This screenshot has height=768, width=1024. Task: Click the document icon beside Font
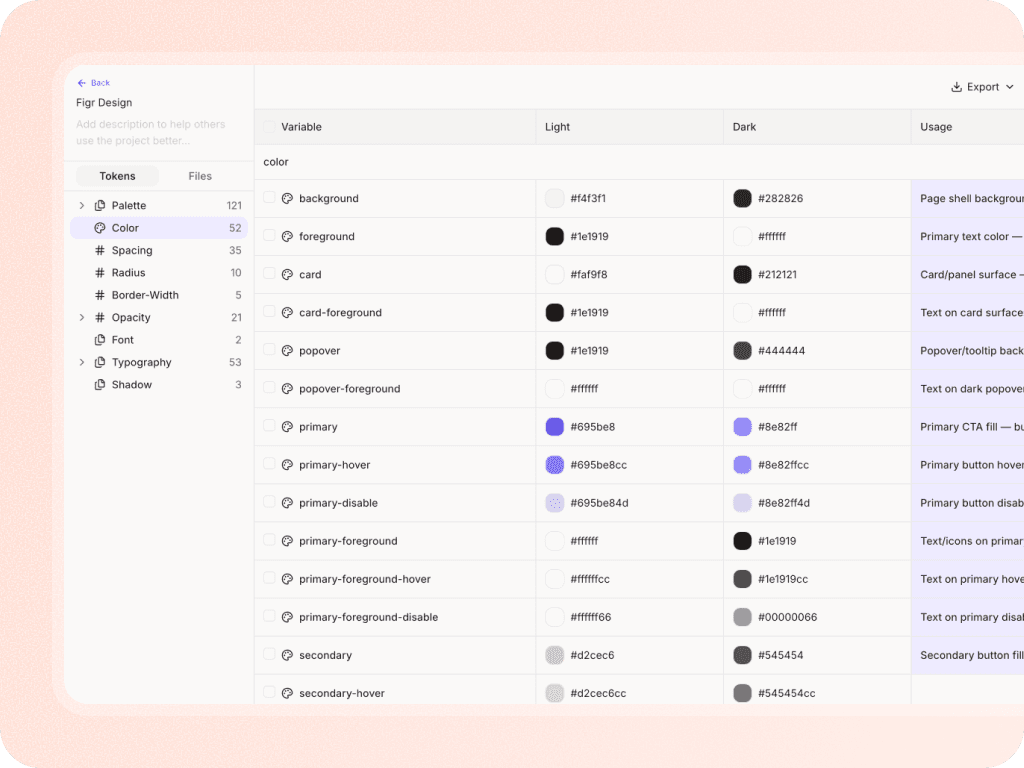[100, 340]
